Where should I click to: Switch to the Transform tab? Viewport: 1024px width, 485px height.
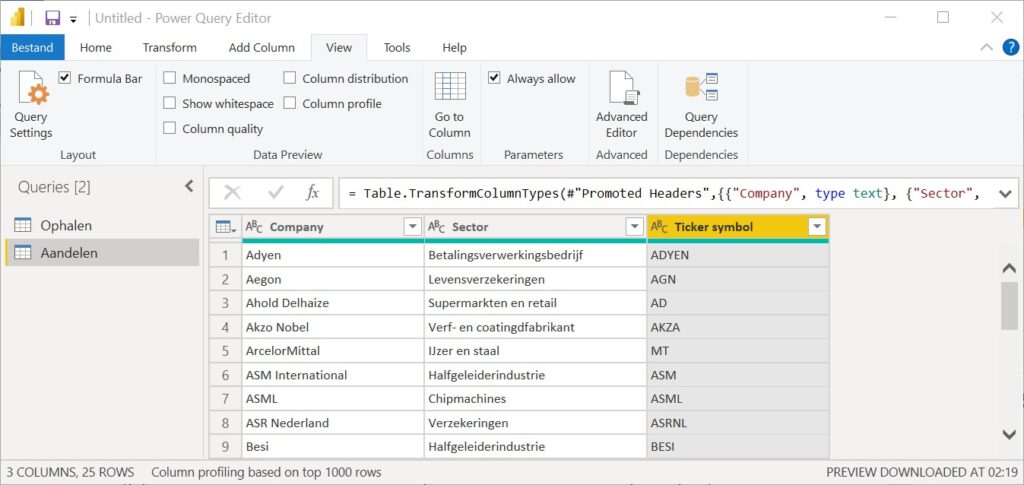169,47
